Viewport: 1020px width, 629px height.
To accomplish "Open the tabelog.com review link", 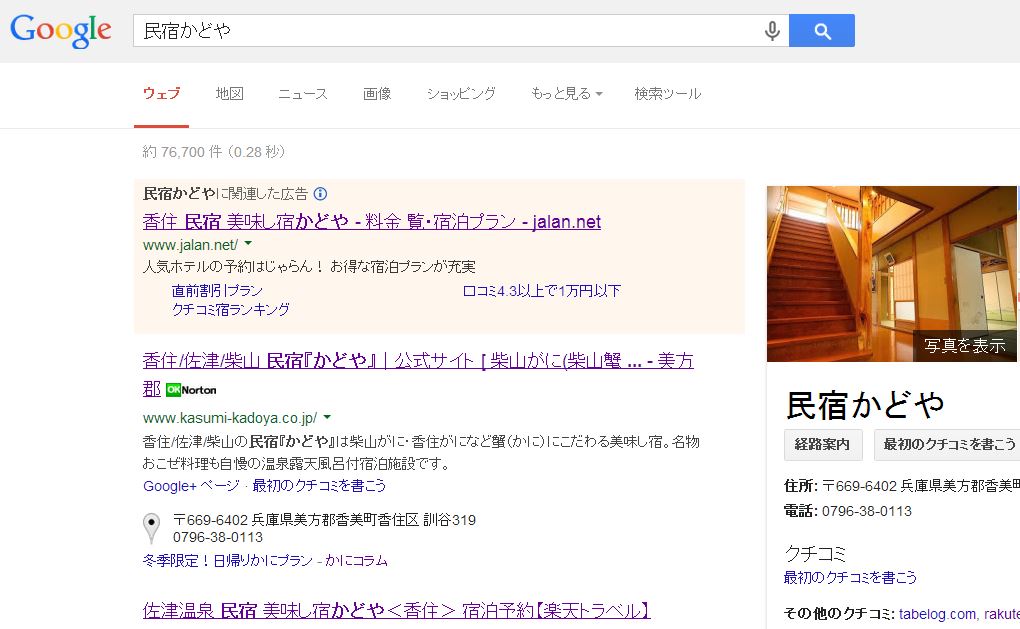I will [937, 614].
